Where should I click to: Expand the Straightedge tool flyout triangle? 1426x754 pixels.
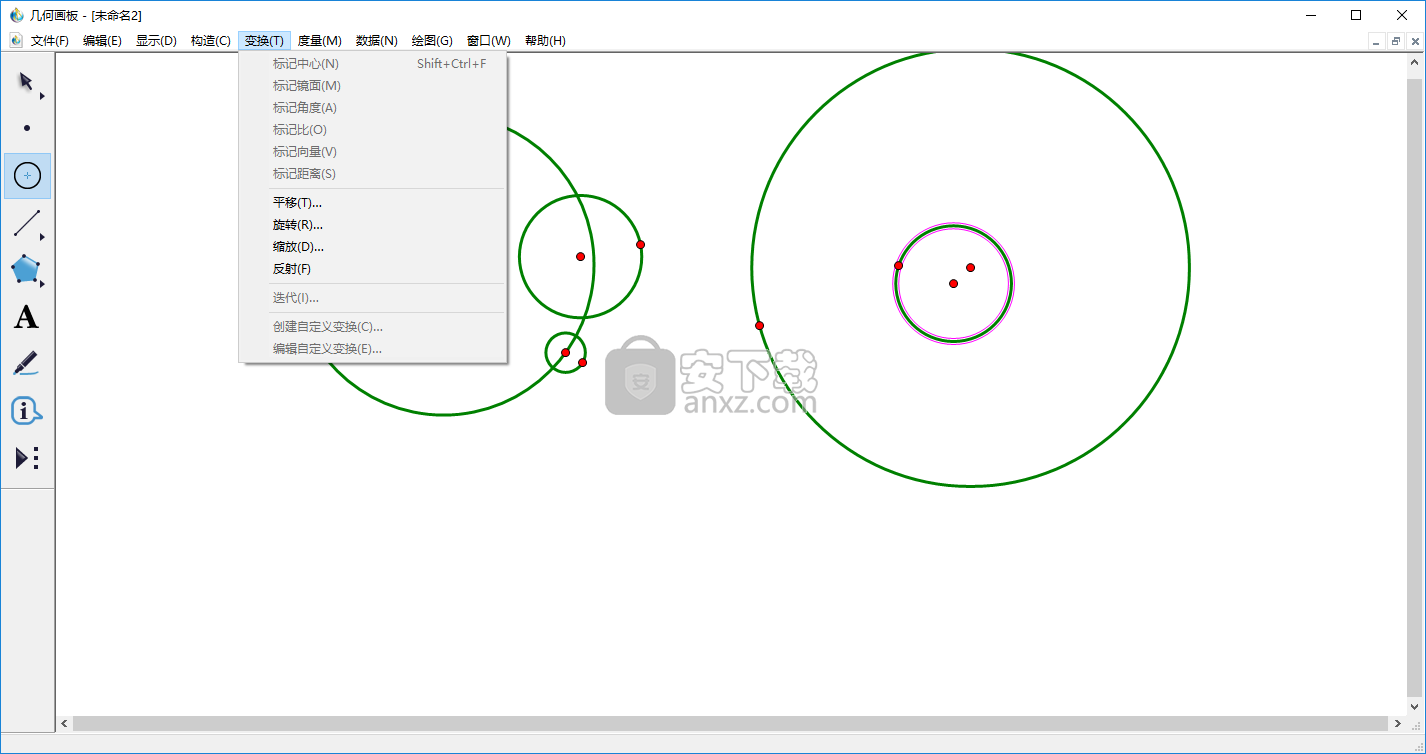tap(42, 237)
